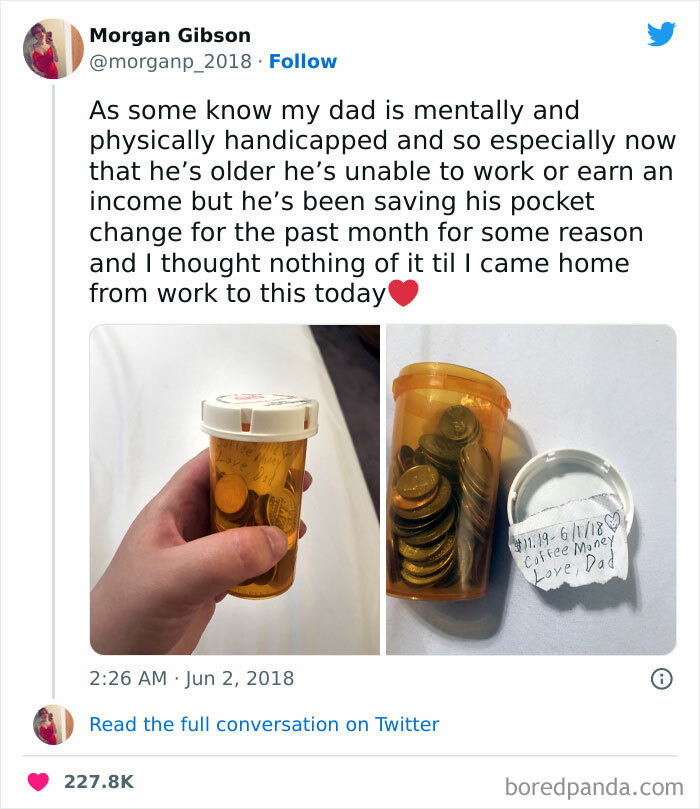Click the small avatar beside the conversation link

(53, 724)
